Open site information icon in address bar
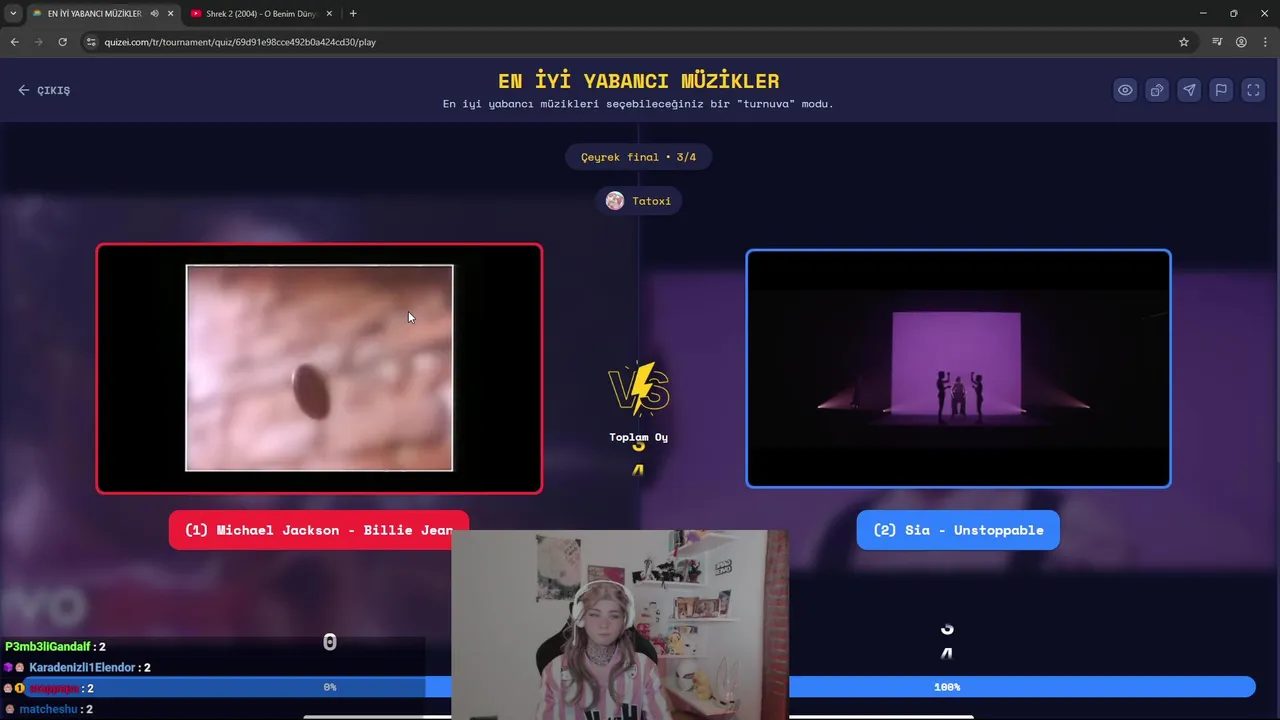This screenshot has width=1280, height=720. click(x=91, y=42)
